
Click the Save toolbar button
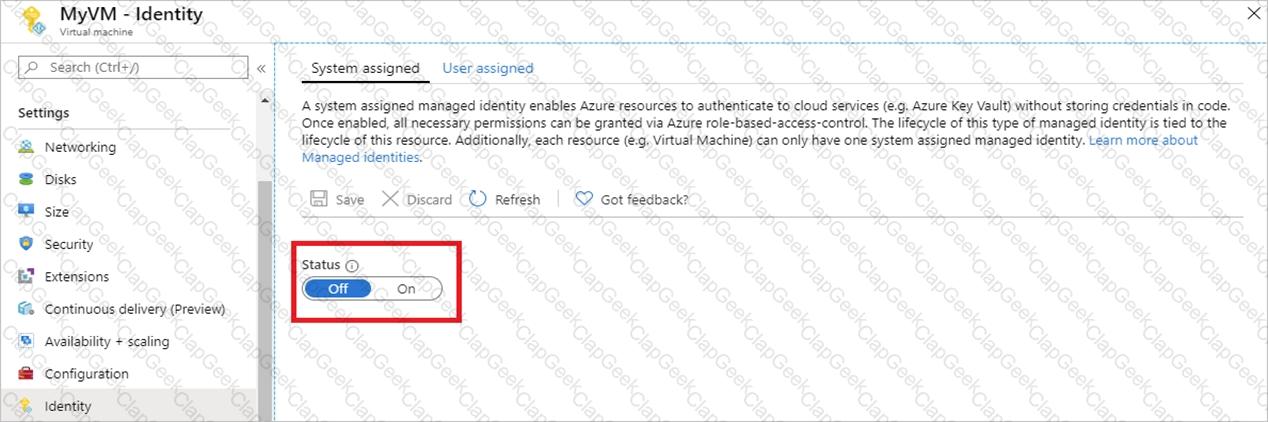coord(337,200)
